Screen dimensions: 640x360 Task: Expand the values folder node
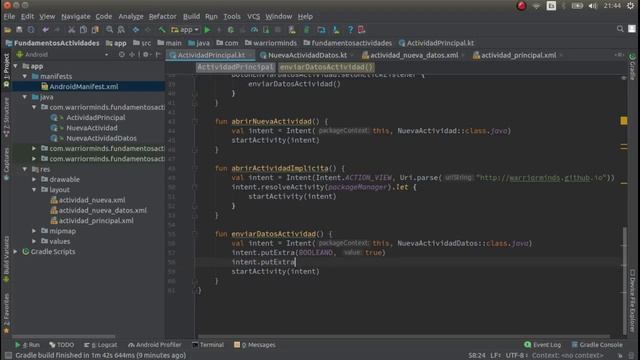(34, 241)
